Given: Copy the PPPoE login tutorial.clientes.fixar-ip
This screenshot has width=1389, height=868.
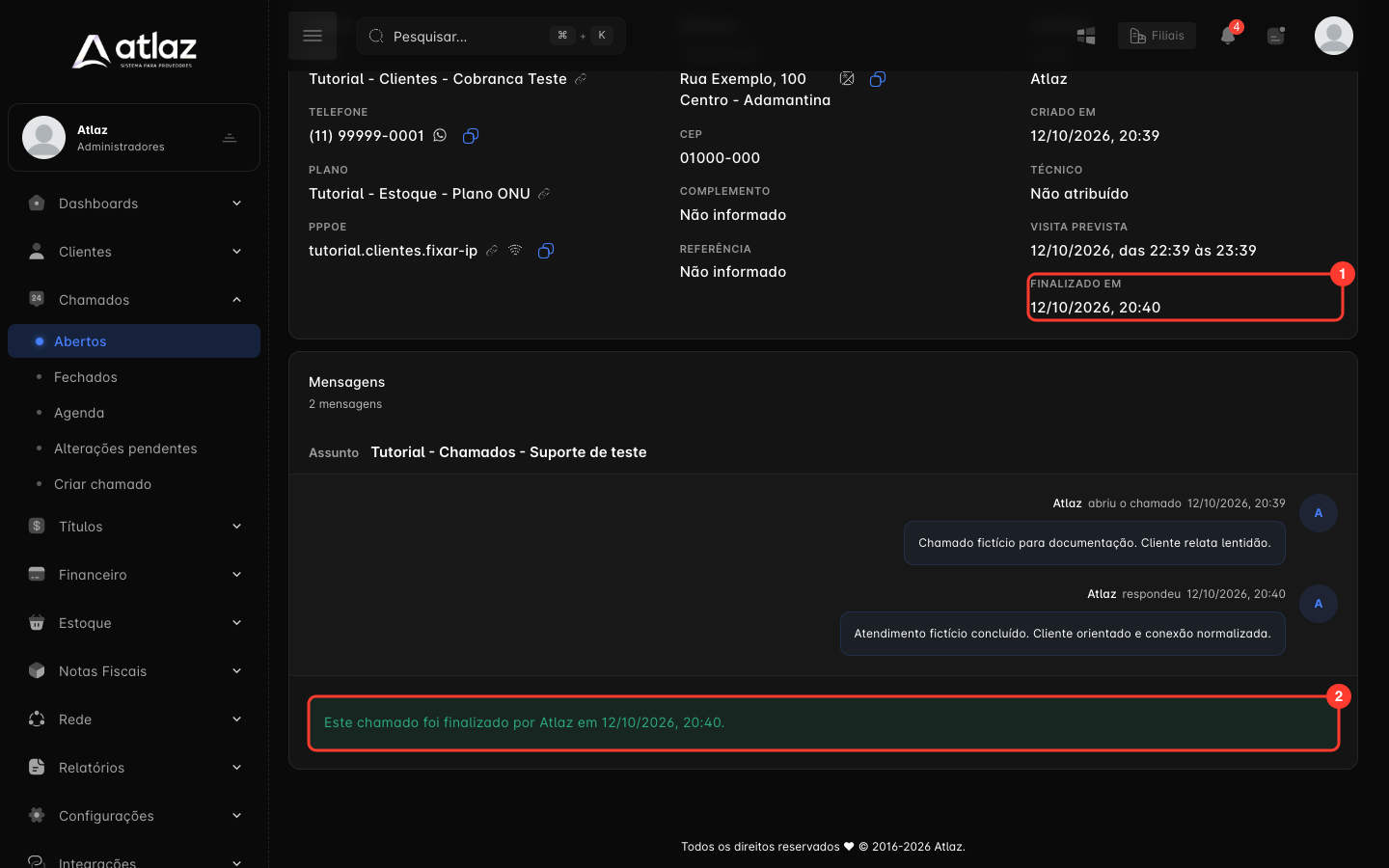Looking at the screenshot, I should (x=546, y=251).
